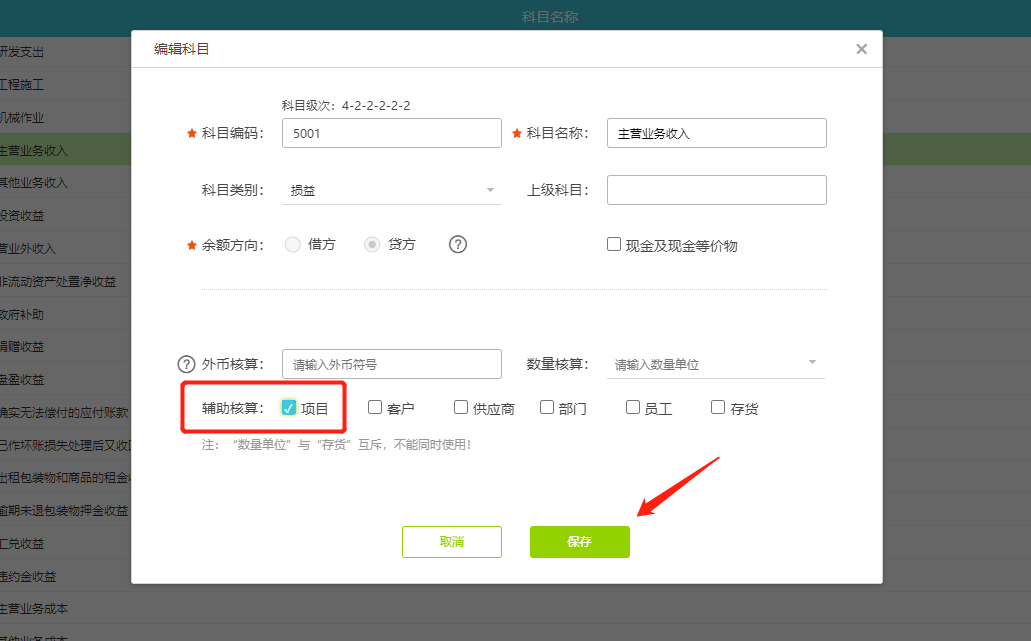The image size is (1031, 641).
Task: Toggle the 现金及现金等价物 checkbox
Action: [614, 244]
